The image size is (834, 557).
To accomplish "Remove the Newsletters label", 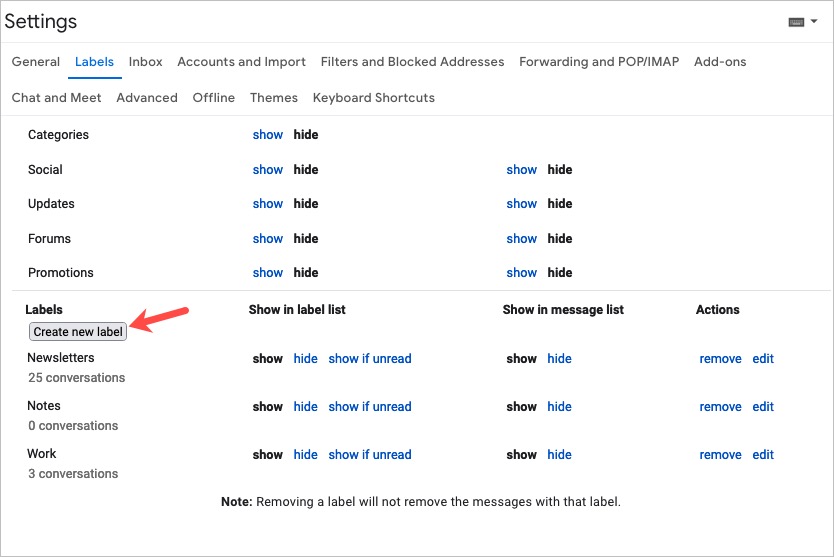I will pos(720,359).
